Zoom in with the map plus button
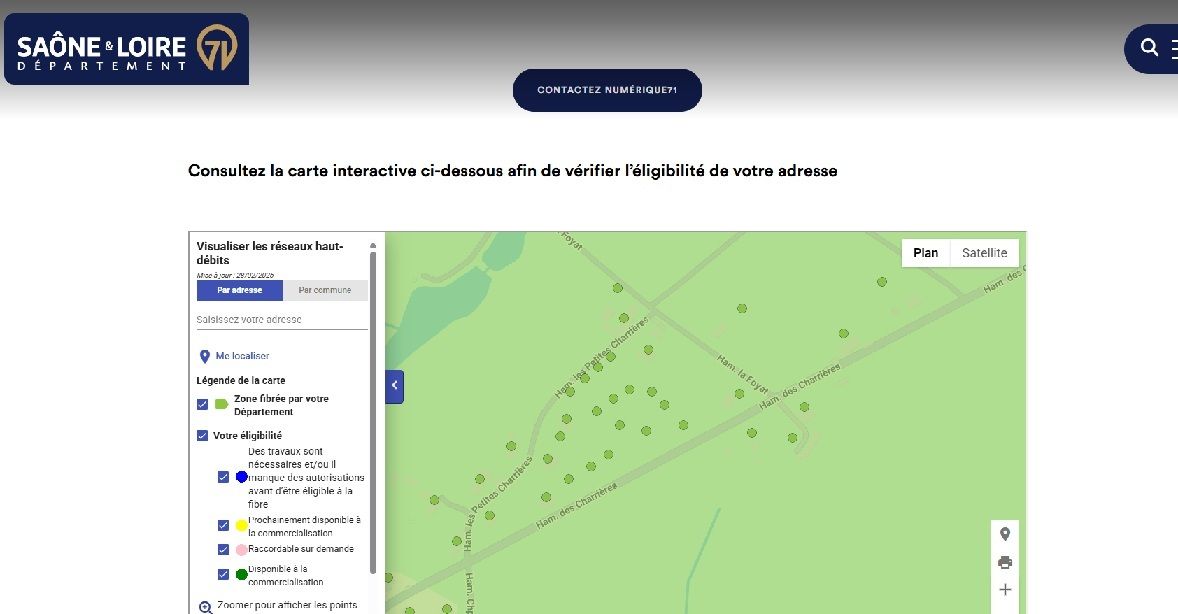1178x614 pixels. coord(1005,590)
